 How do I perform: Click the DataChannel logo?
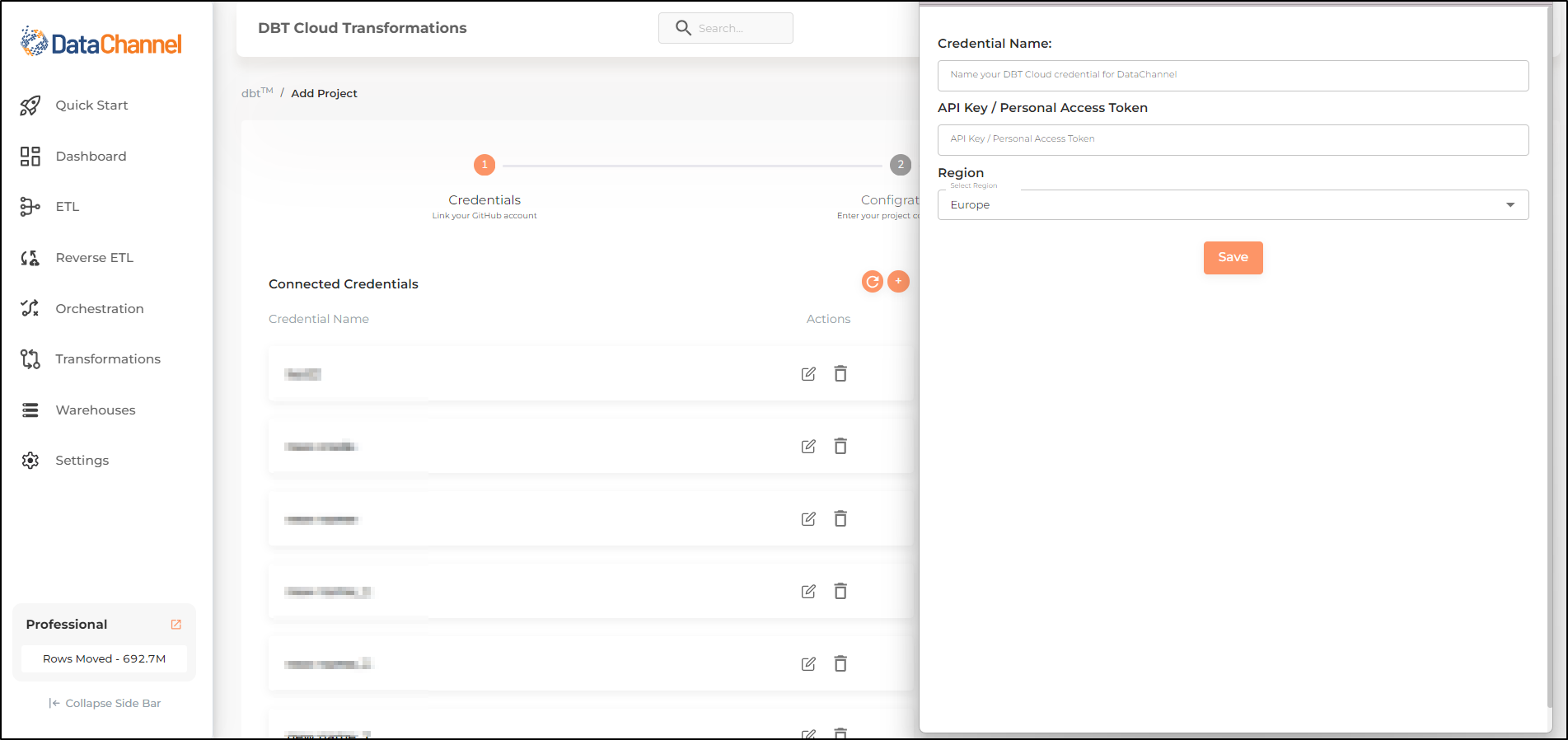click(x=101, y=42)
